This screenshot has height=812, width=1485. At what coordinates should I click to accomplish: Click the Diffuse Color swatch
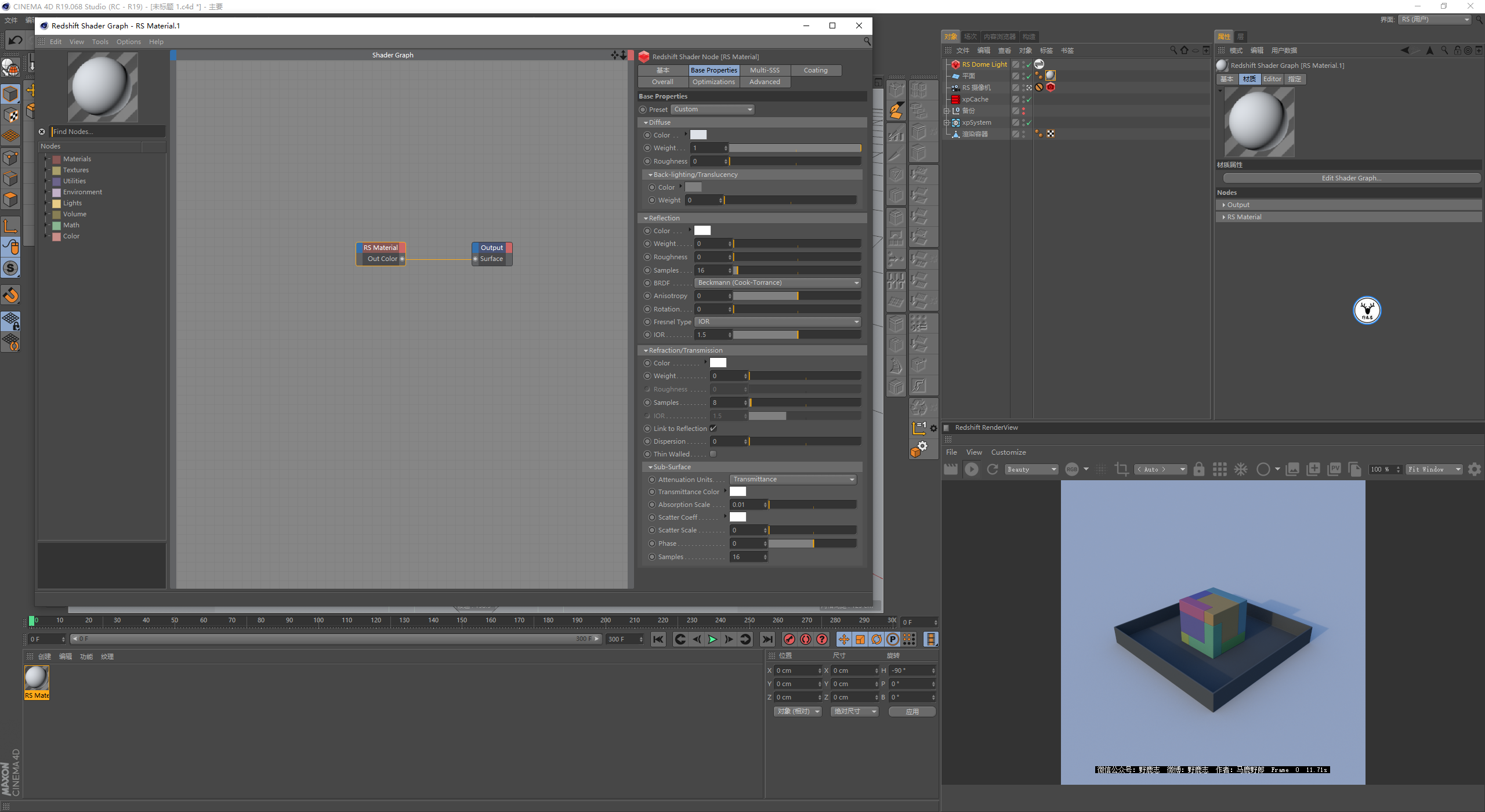[x=698, y=135]
